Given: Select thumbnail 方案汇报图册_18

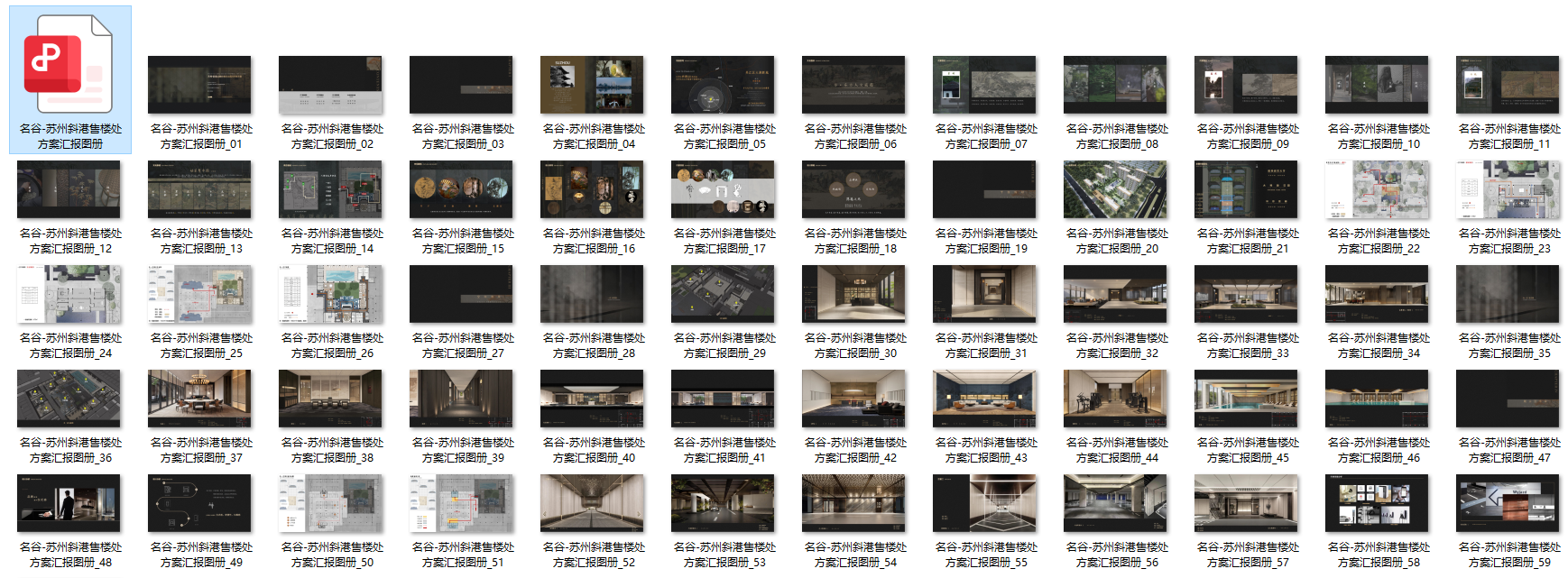Looking at the screenshot, I should coord(853,189).
